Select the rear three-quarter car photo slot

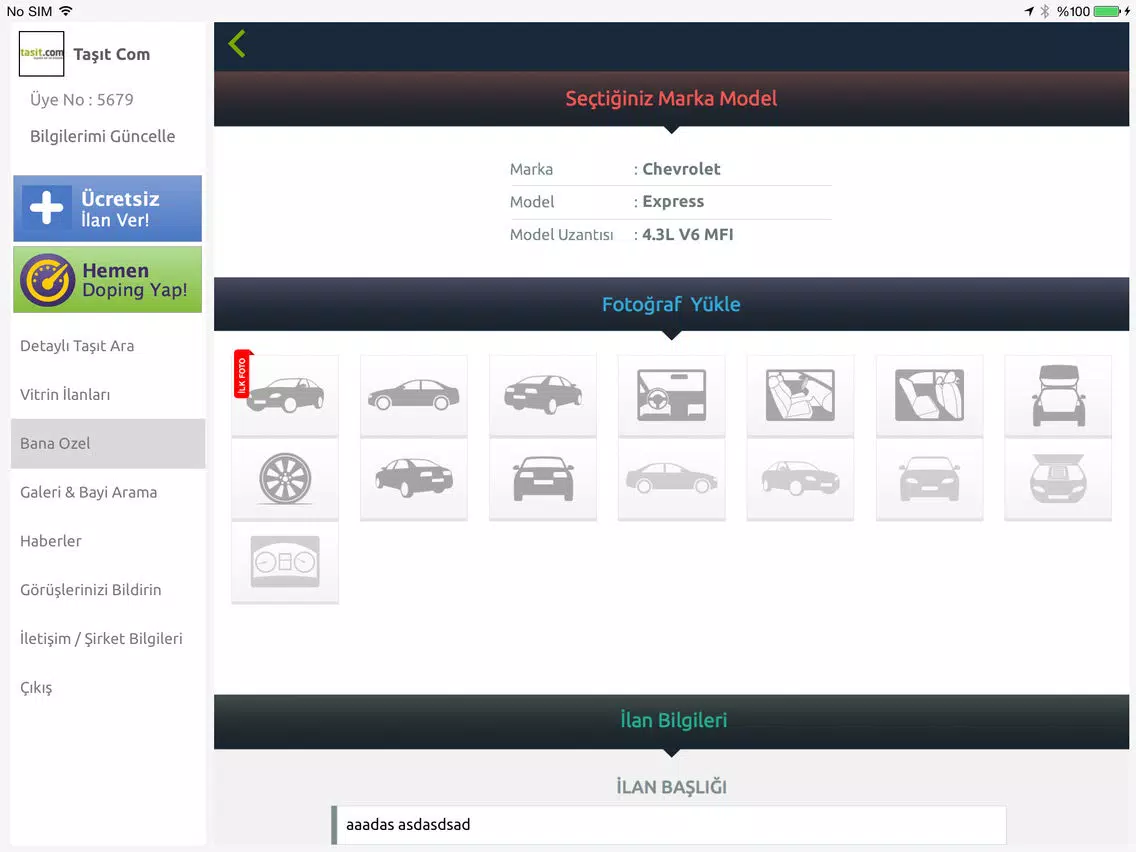point(543,395)
